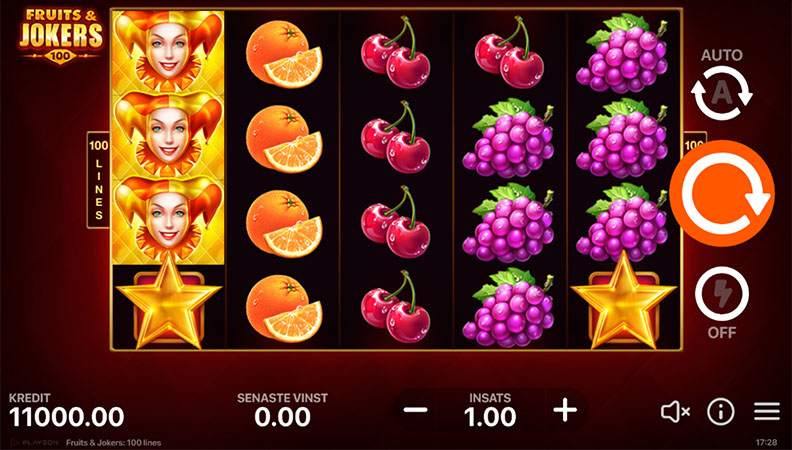The image size is (792, 450).
Task: Toggle turbo lightning mode OFF button
Action: point(722,294)
